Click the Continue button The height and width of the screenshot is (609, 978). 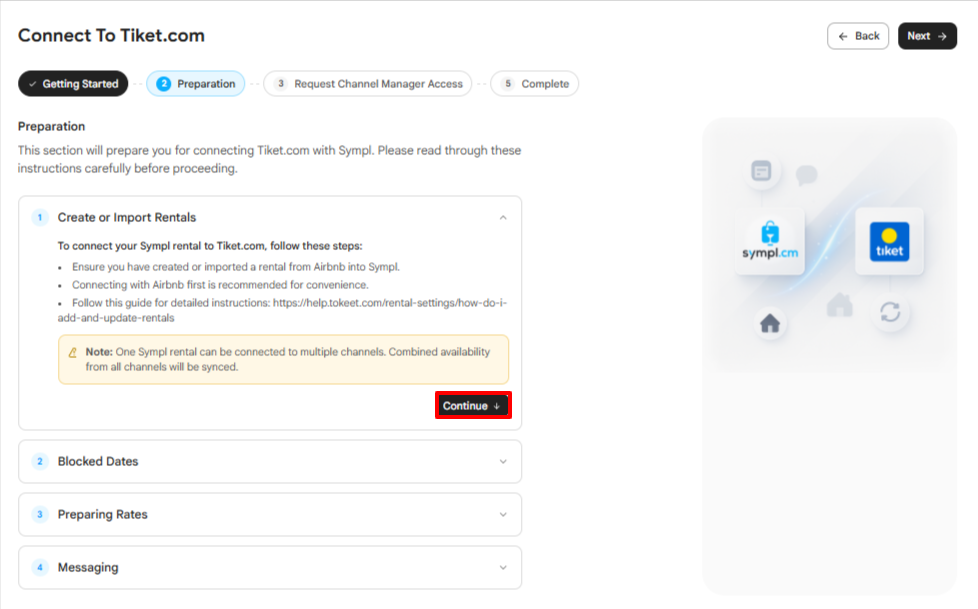[x=473, y=406]
